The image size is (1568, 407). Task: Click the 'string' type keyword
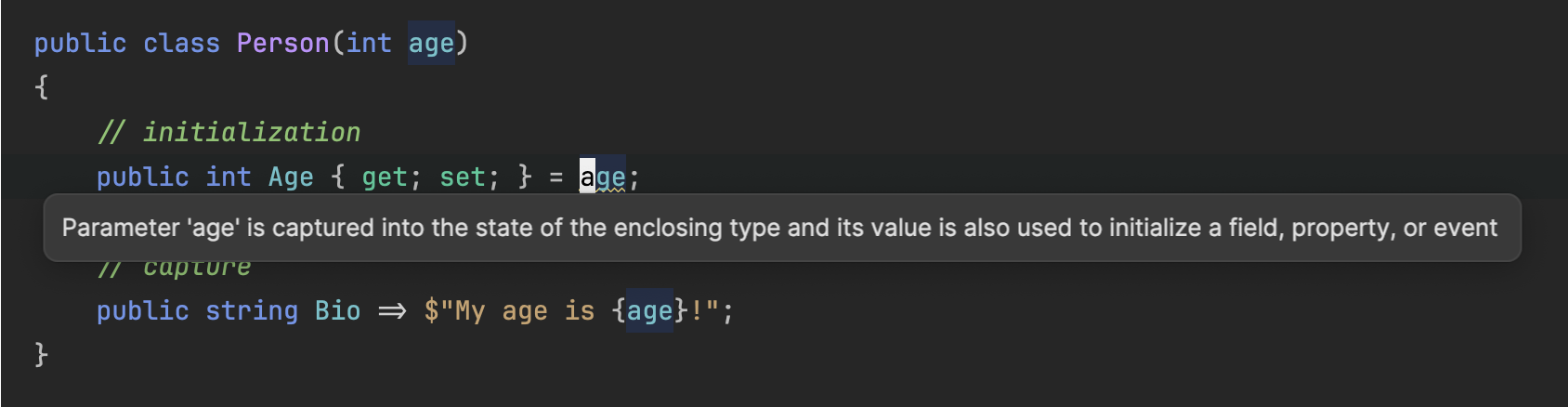252,310
